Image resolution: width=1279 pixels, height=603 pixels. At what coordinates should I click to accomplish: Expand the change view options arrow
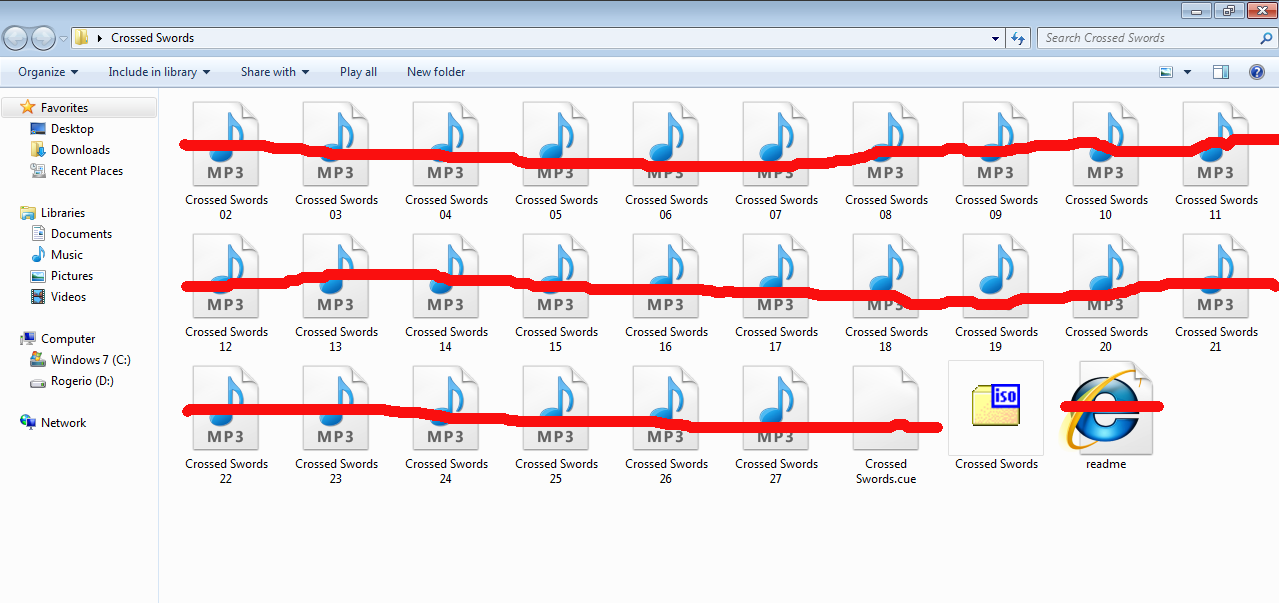[1187, 72]
